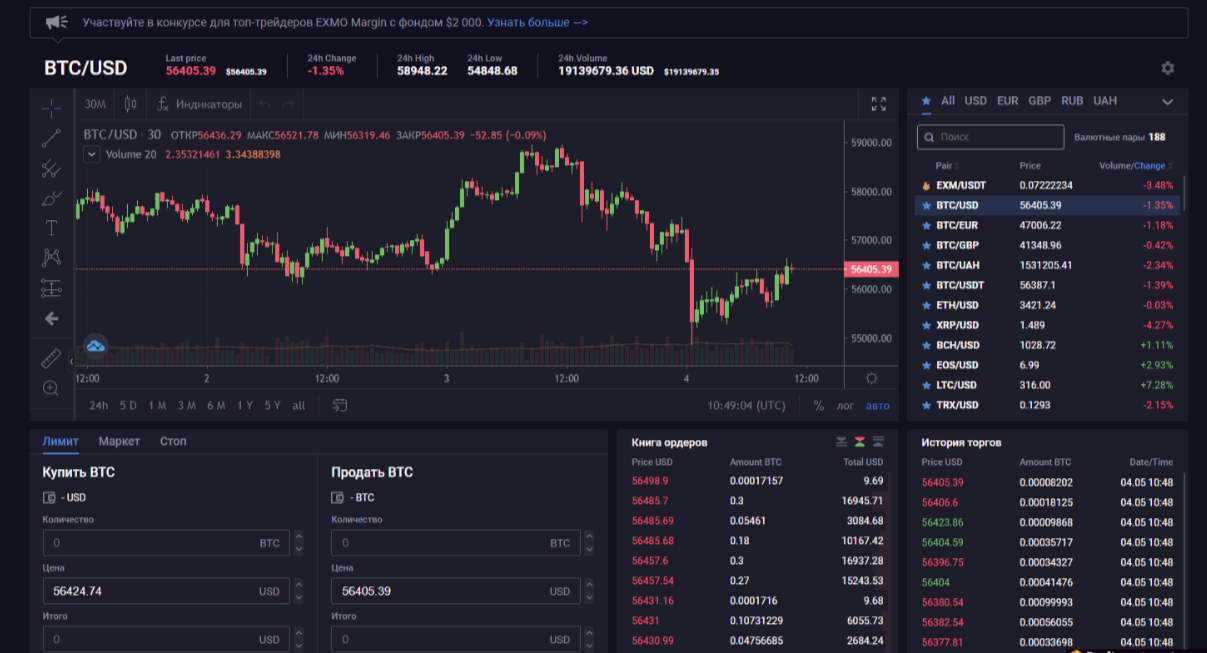Image resolution: width=1207 pixels, height=653 pixels.
Task: Open the 30M timeframe dropdown
Action: 95,104
